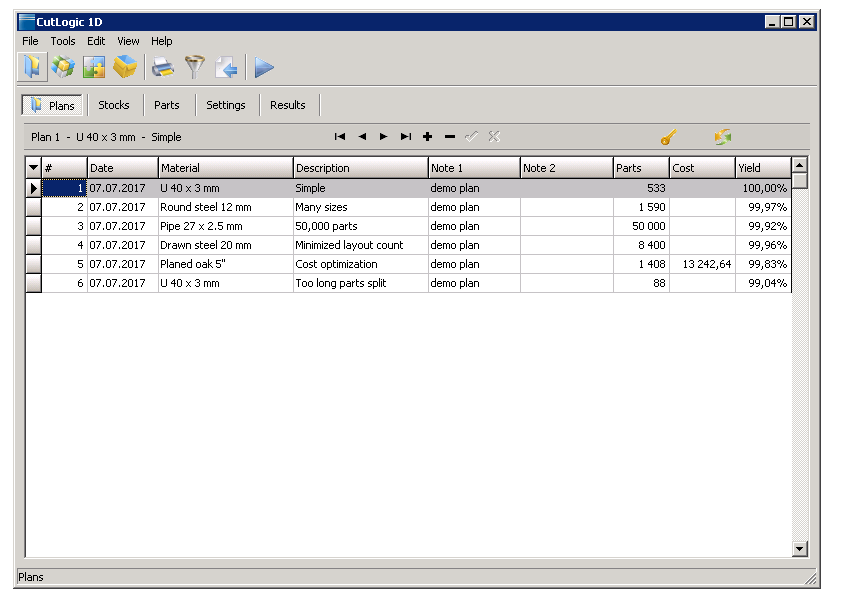The width and height of the screenshot is (846, 599).
Task: Click the refresh arrows icon
Action: (723, 137)
